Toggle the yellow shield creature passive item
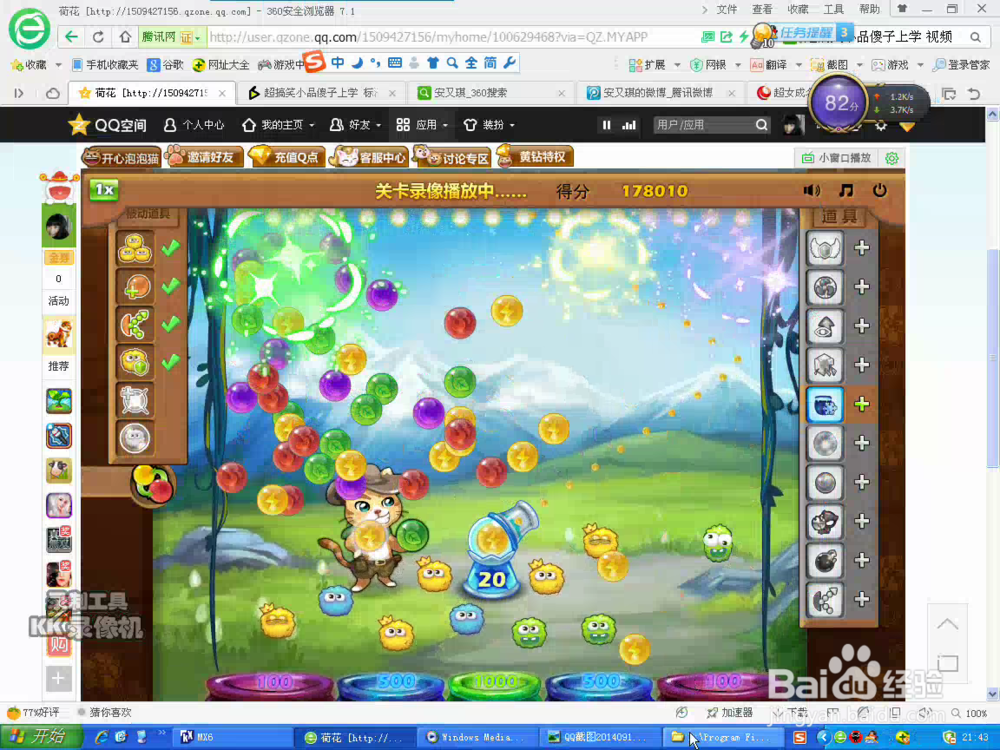 pos(135,362)
